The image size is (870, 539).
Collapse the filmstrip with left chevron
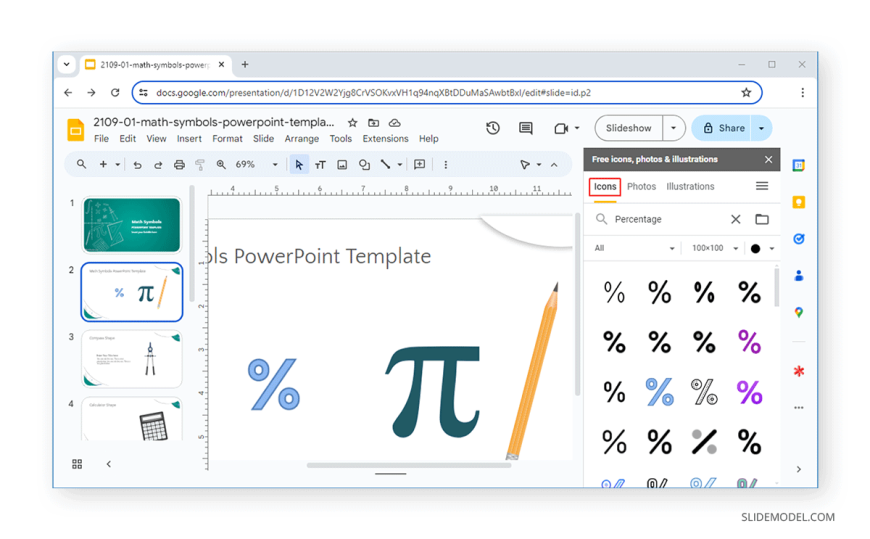coord(109,464)
